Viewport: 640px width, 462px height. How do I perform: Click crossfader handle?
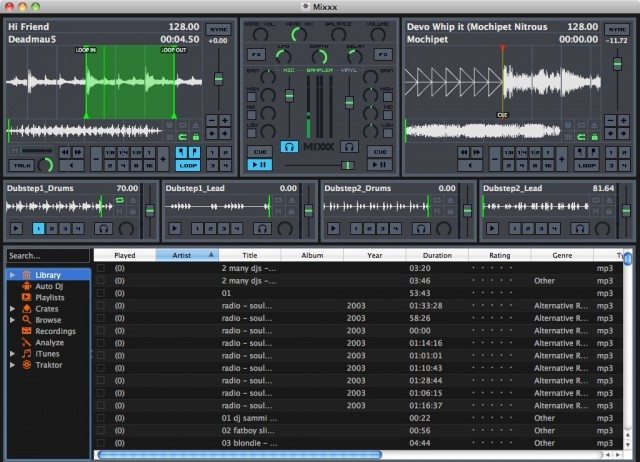pos(347,165)
